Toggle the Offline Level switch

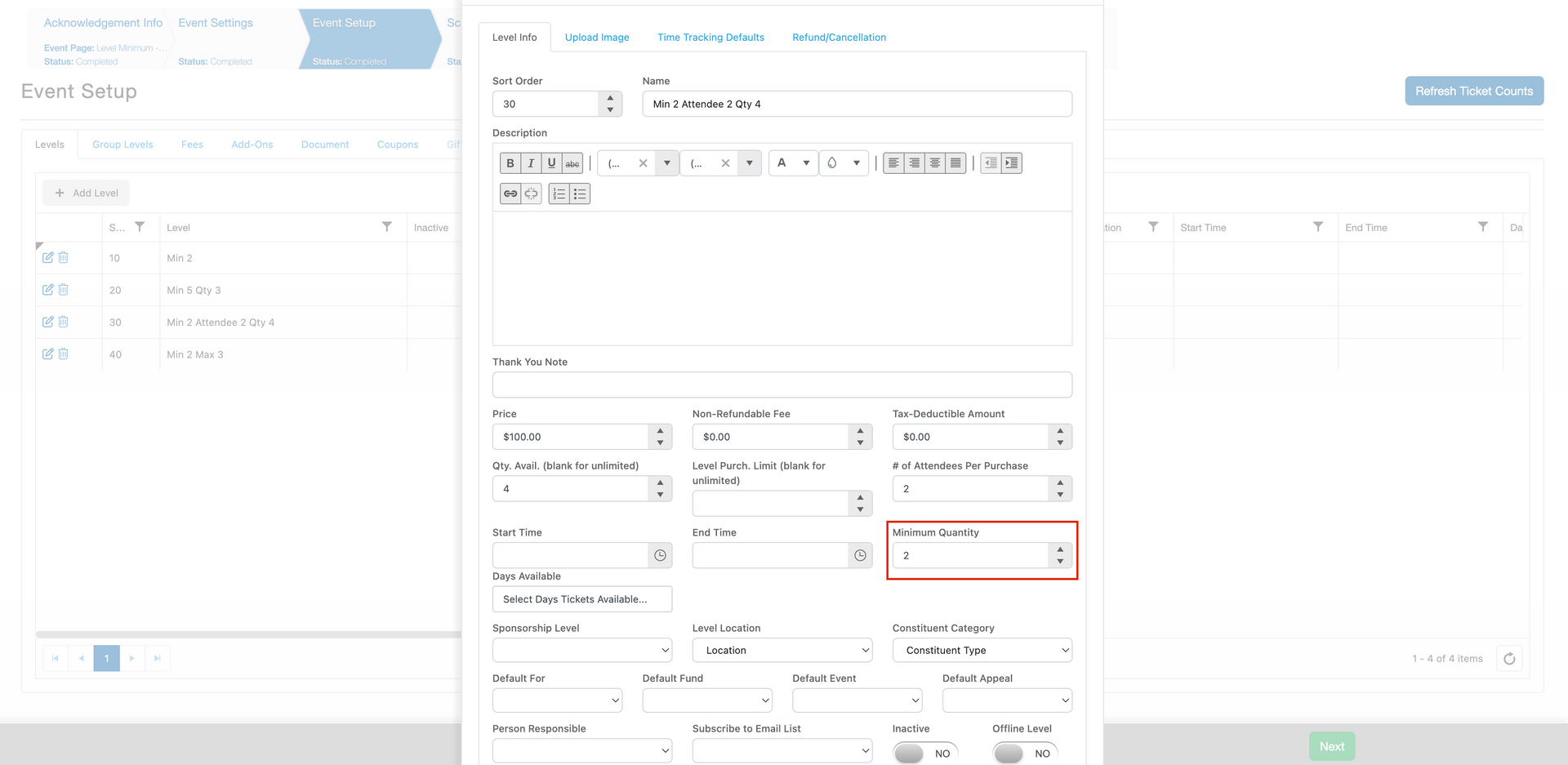1025,753
